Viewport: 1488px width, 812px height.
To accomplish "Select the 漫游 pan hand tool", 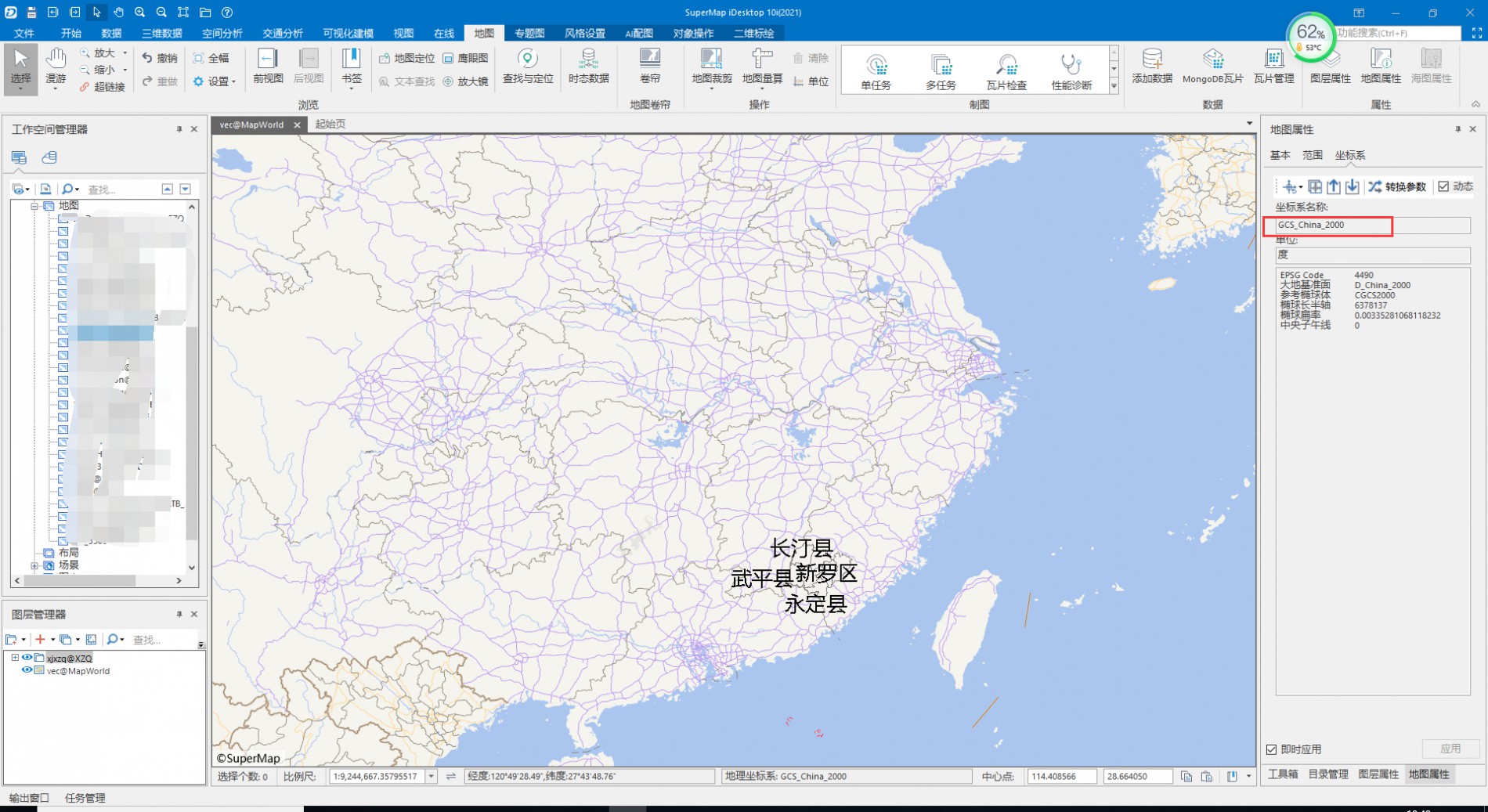I will 56,68.
